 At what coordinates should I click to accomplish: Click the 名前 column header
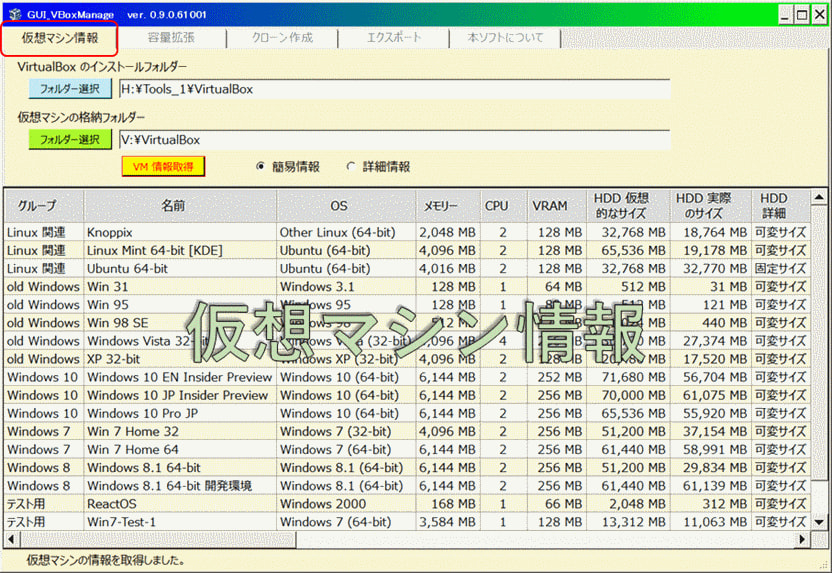(180, 206)
